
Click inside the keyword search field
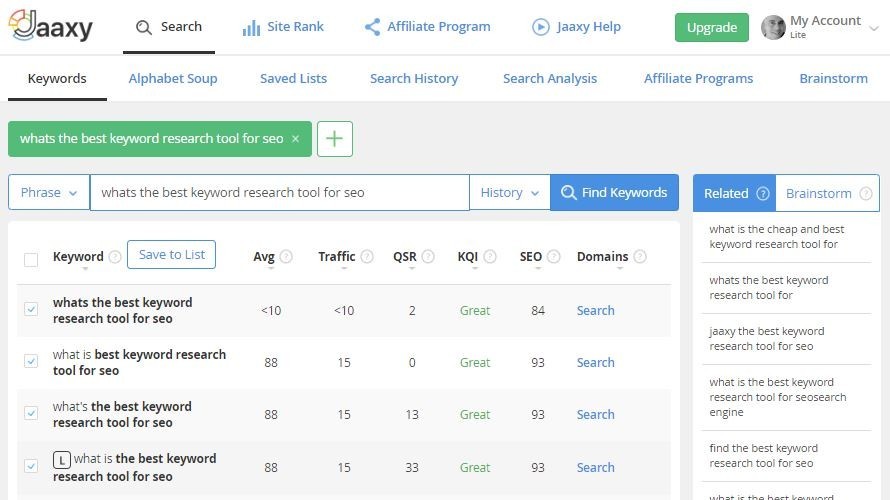pos(280,192)
